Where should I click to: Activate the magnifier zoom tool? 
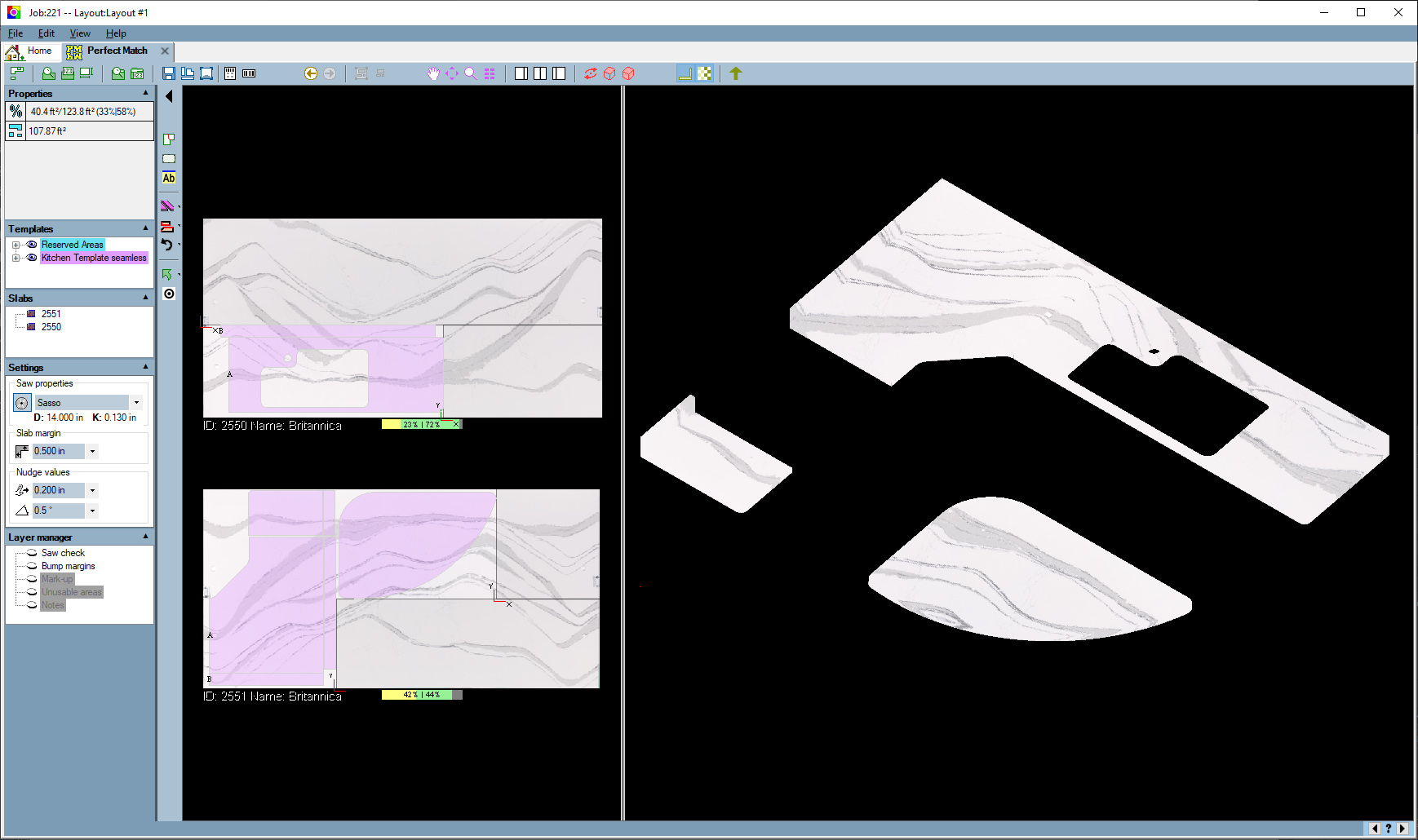[x=471, y=73]
